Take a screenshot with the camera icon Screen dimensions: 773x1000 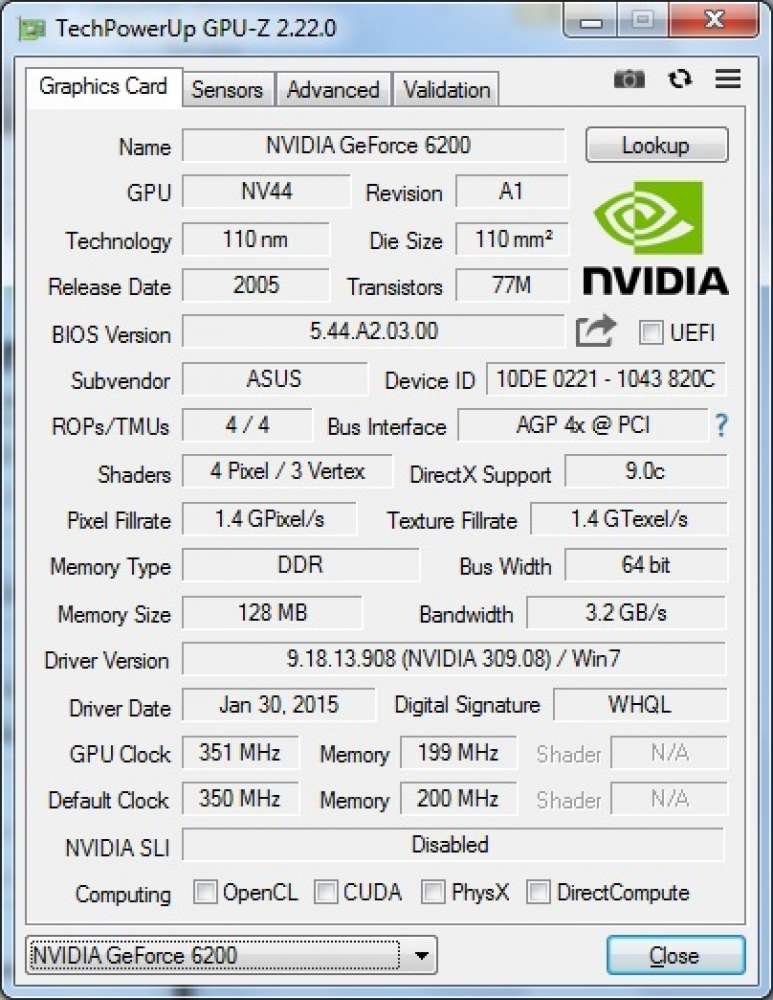tap(629, 79)
